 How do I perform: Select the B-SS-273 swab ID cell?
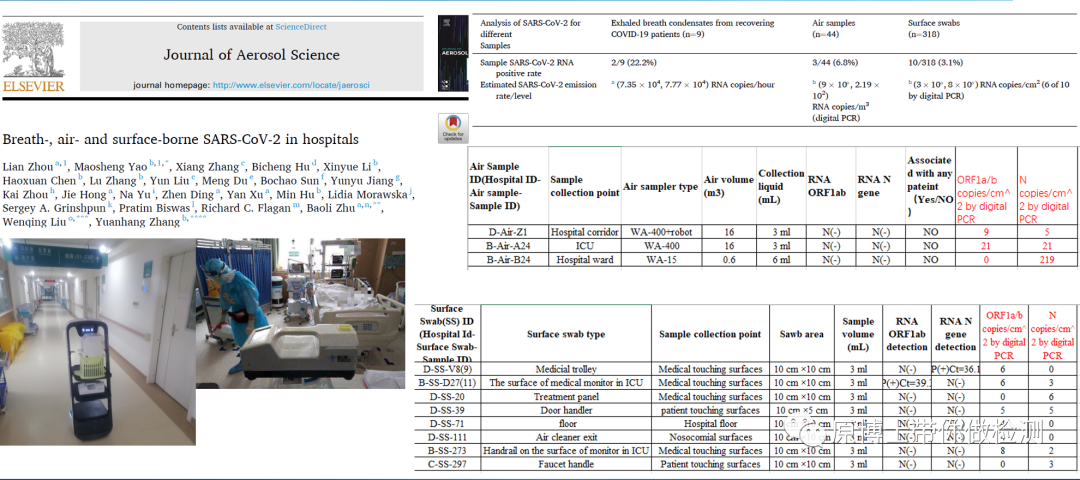(448, 451)
